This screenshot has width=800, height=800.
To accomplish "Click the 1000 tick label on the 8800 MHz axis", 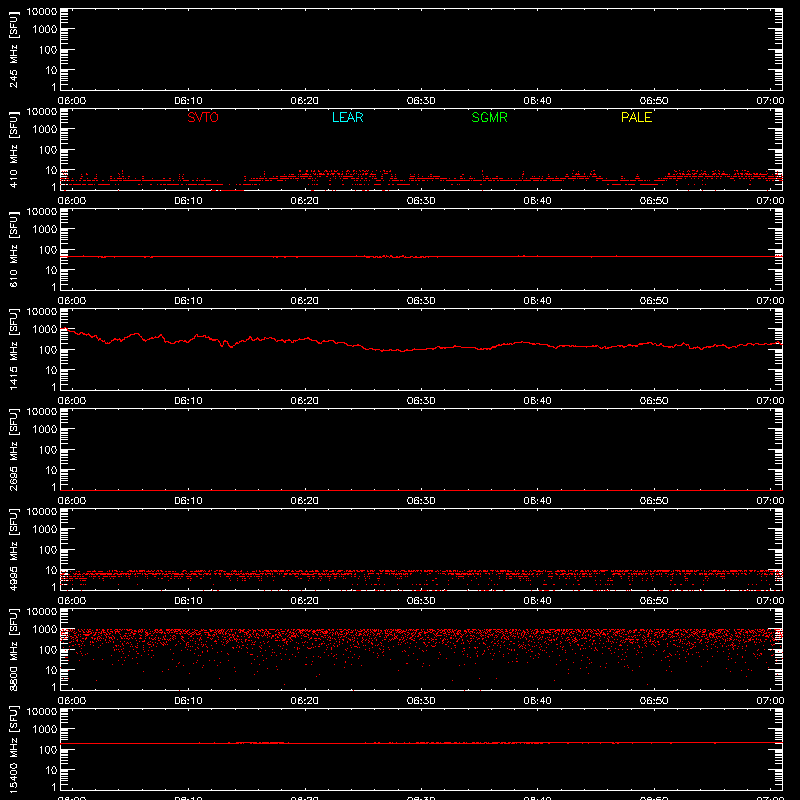I will (45, 630).
